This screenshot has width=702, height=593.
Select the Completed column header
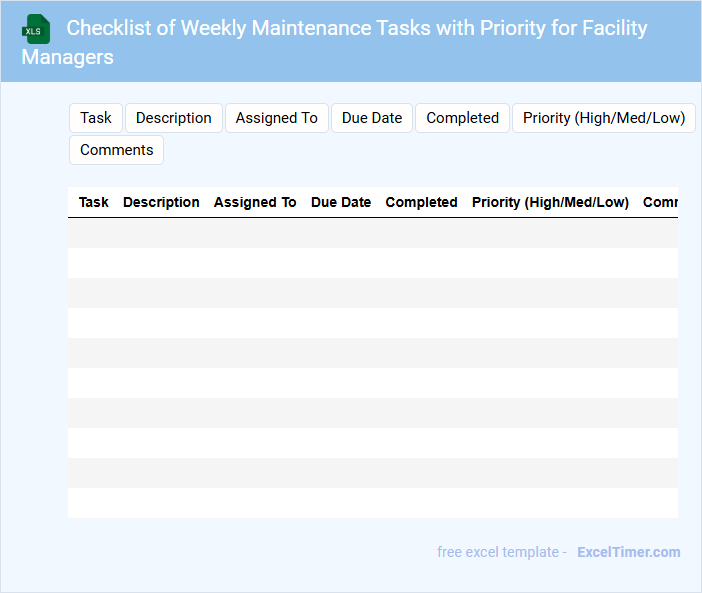pos(421,202)
